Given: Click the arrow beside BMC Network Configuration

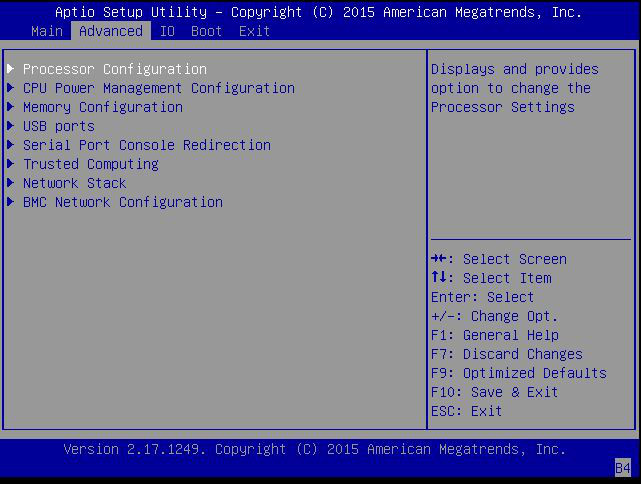Looking at the screenshot, I should click(11, 202).
